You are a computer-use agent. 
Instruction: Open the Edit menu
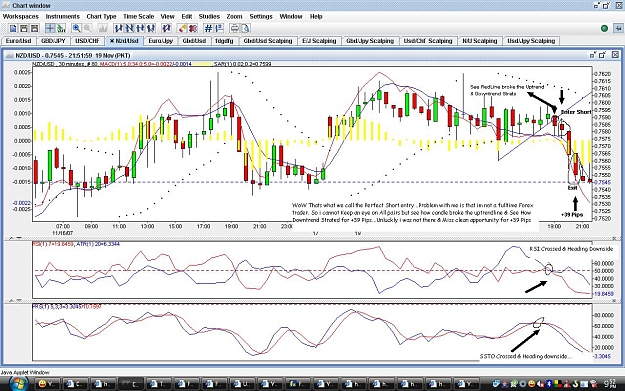click(187, 16)
